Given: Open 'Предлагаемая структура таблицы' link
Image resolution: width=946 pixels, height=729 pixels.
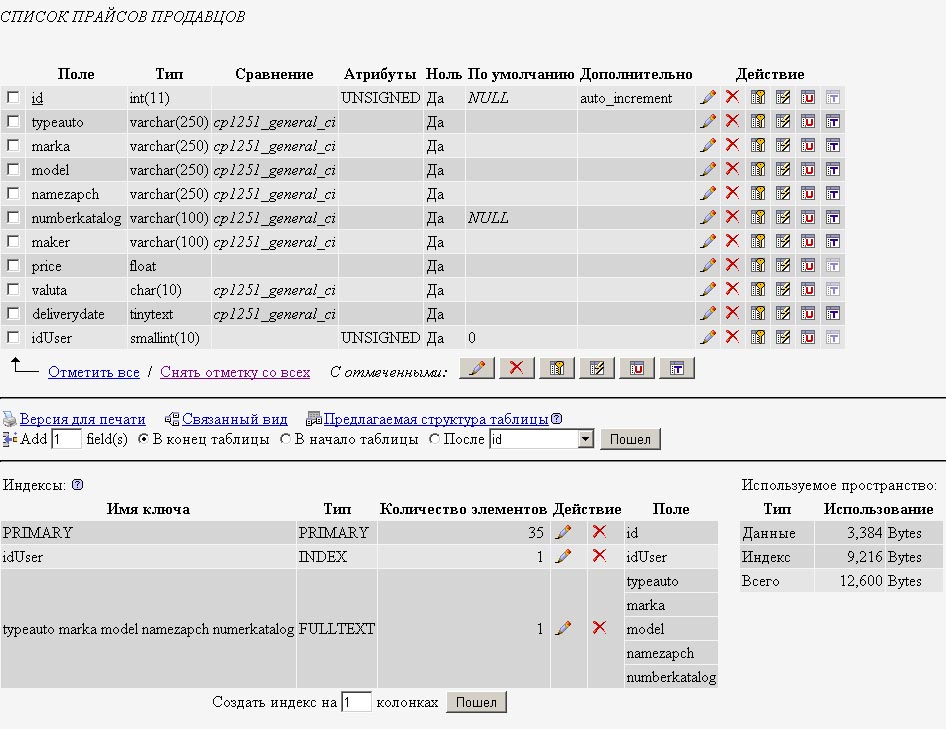Looking at the screenshot, I should point(435,419).
